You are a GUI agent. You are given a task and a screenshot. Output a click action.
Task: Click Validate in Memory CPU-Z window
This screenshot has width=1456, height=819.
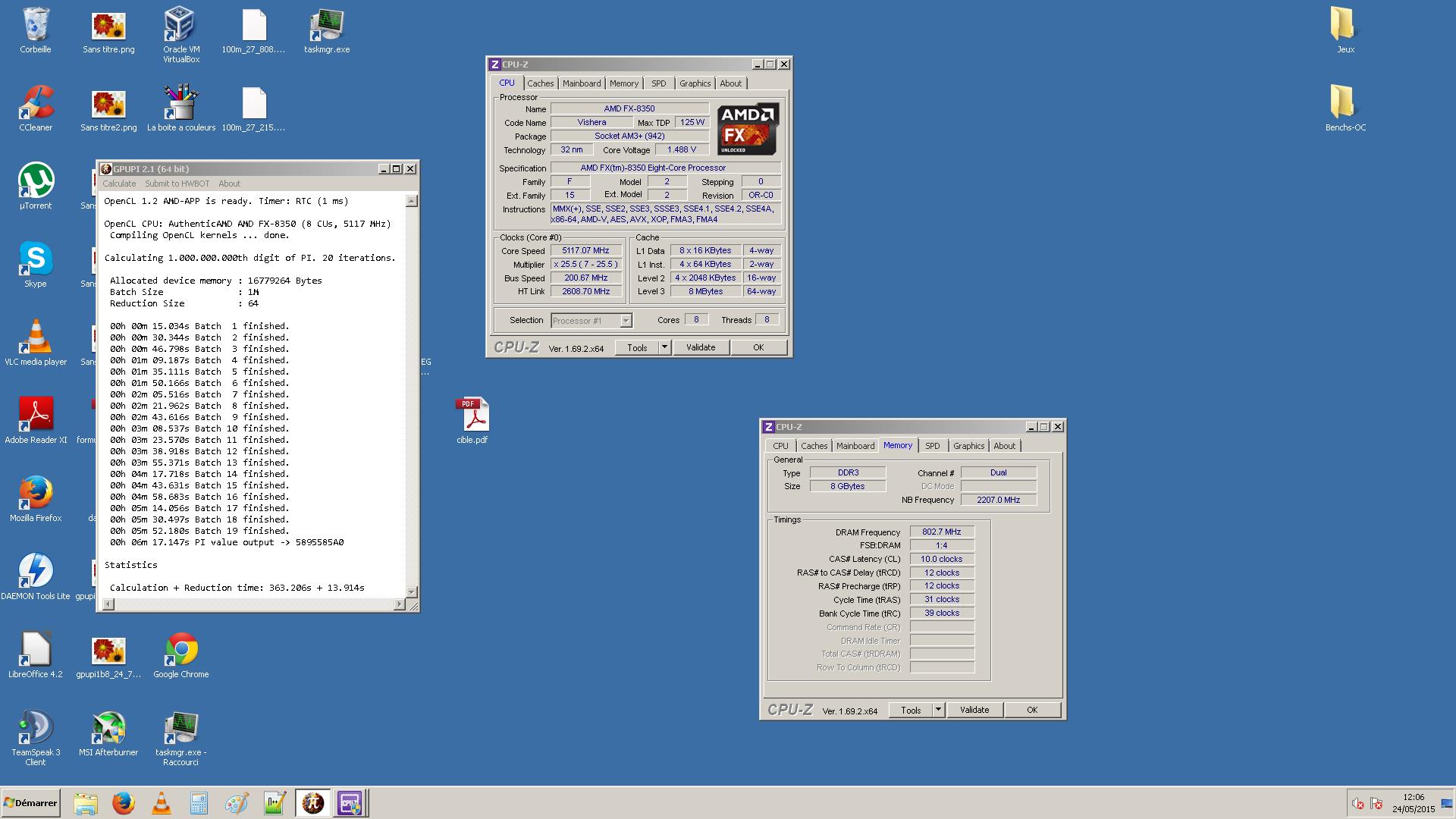coord(974,710)
